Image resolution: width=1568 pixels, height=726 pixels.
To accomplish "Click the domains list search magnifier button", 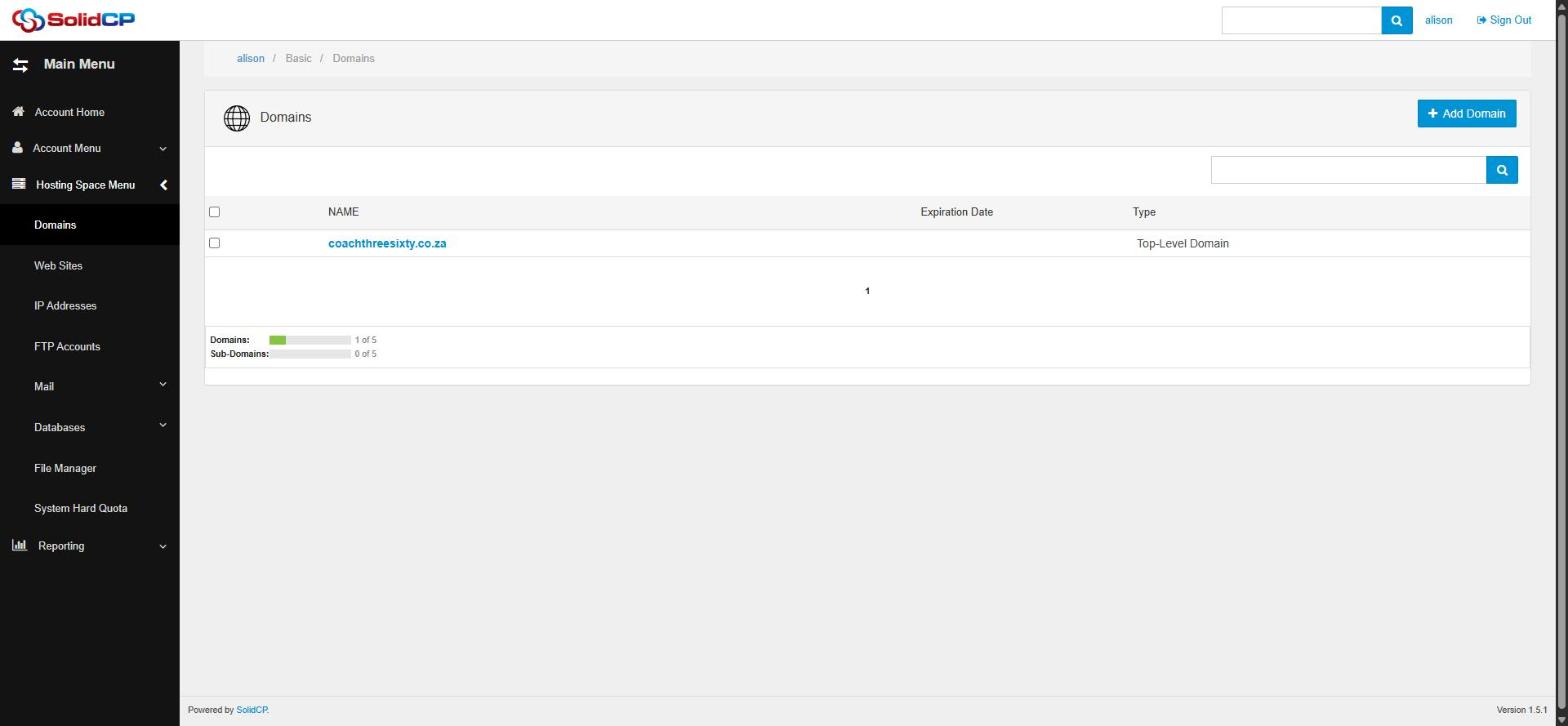I will click(1502, 170).
